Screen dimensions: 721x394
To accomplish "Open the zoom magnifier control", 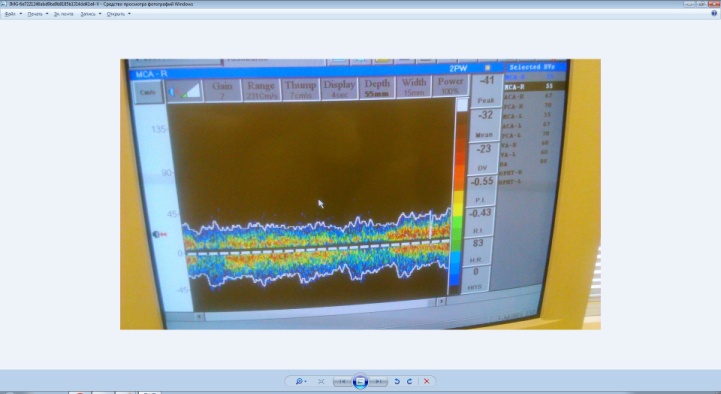I will click(301, 381).
